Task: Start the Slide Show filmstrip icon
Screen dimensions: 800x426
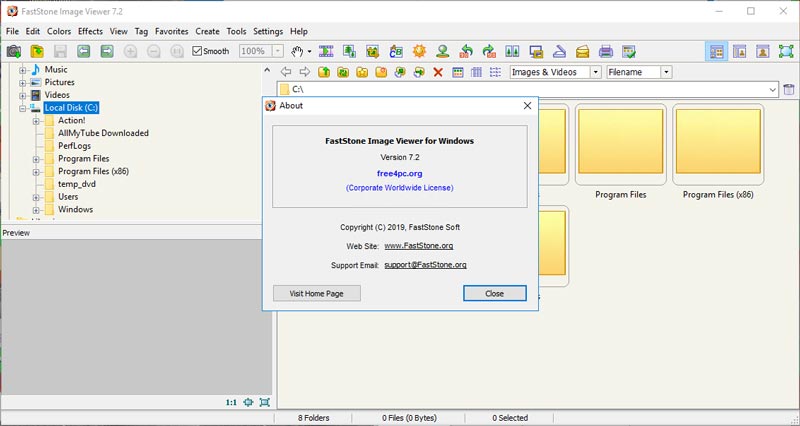Action: 326,51
